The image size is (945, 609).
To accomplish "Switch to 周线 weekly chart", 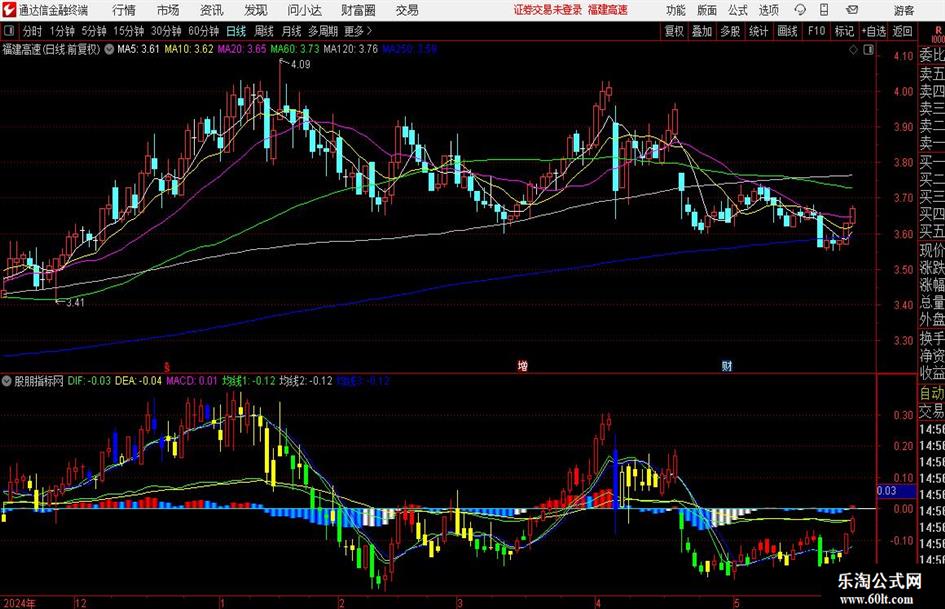I will [264, 31].
